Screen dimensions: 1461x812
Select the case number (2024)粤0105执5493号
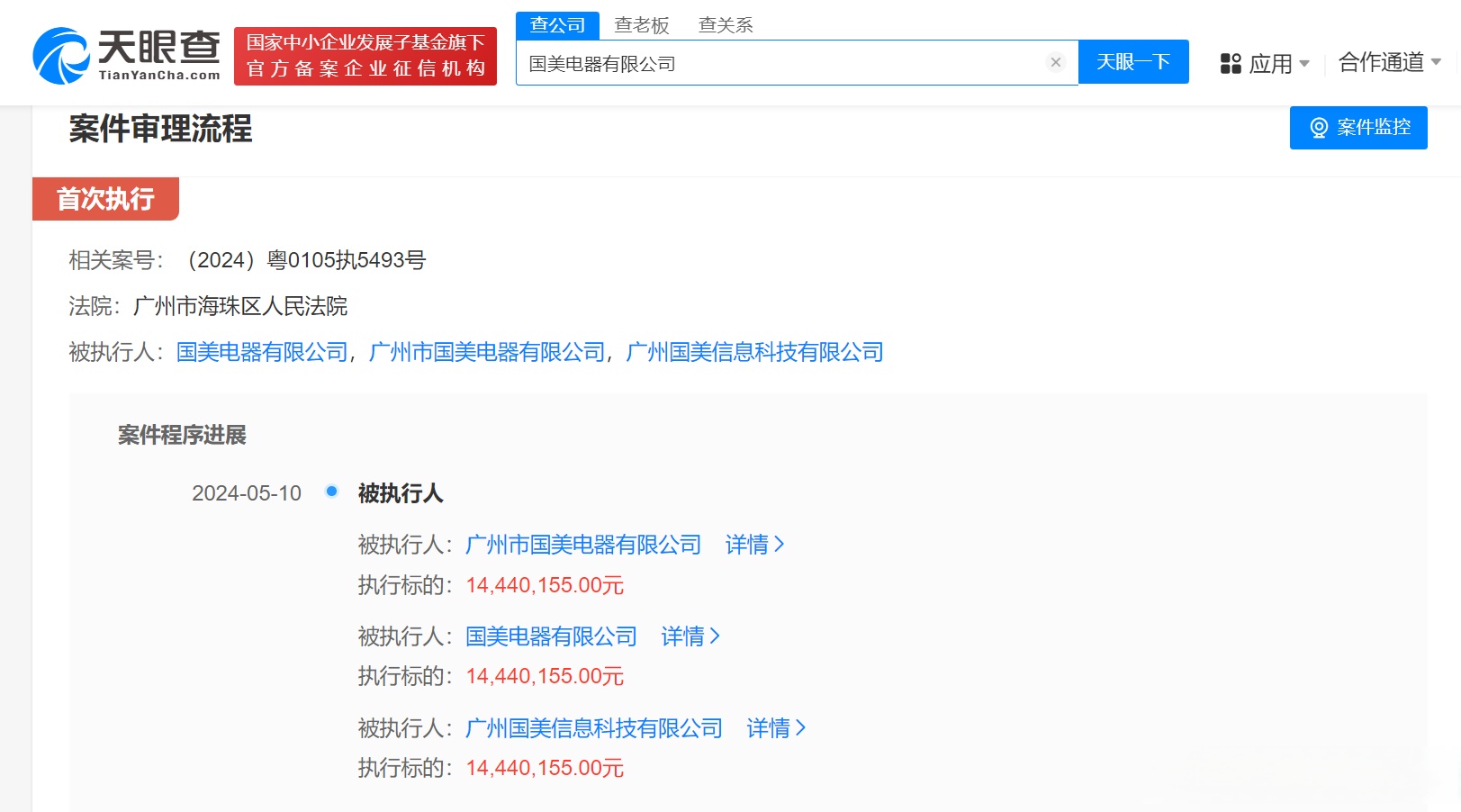point(302,260)
